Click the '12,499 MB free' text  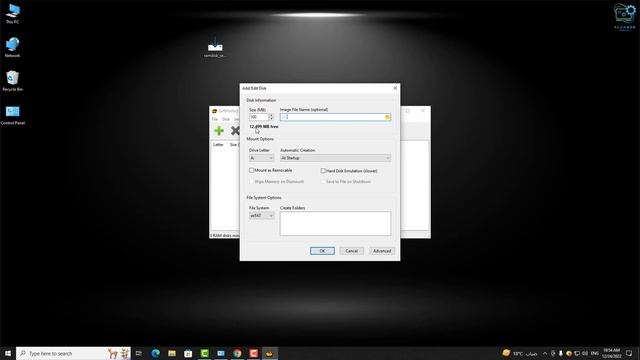tap(264, 127)
